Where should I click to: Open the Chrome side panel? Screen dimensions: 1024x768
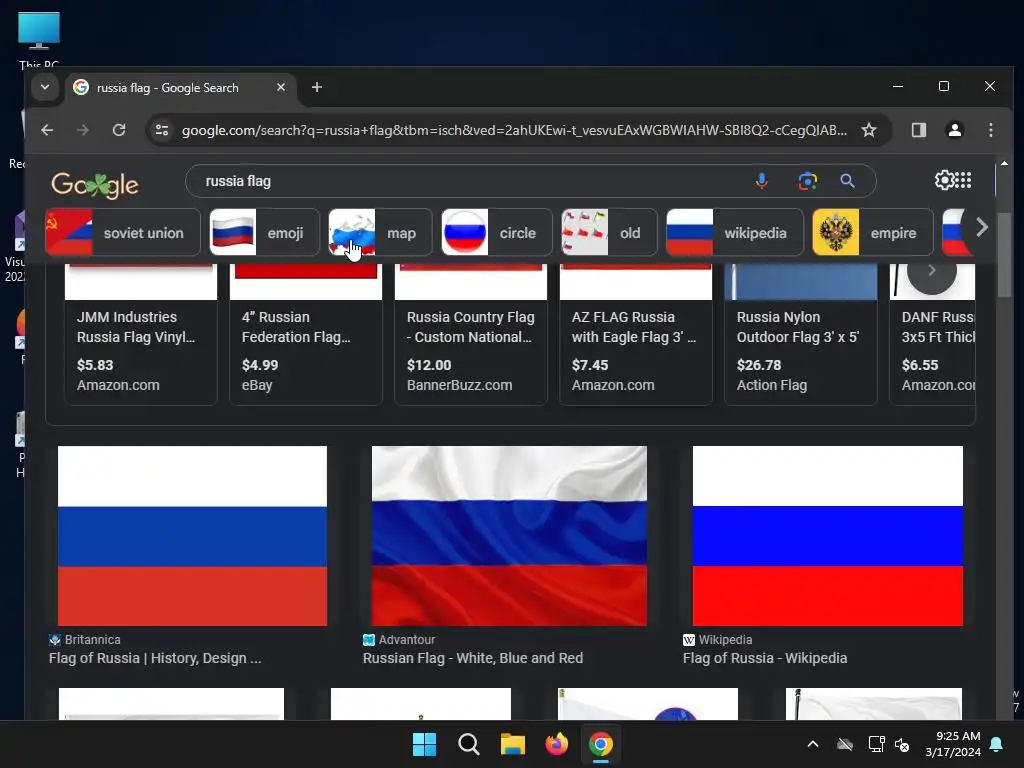[x=919, y=130]
